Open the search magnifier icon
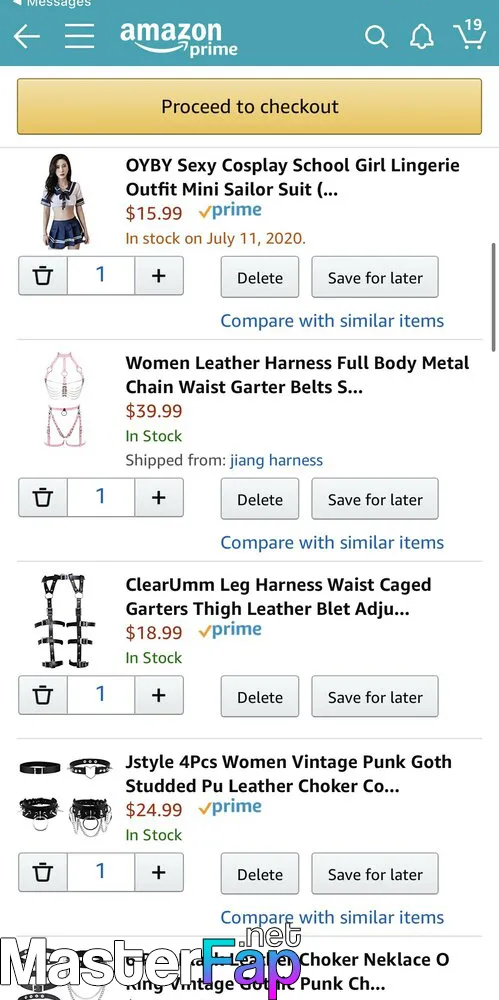The width and height of the screenshot is (499, 1000). pyautogui.click(x=376, y=37)
